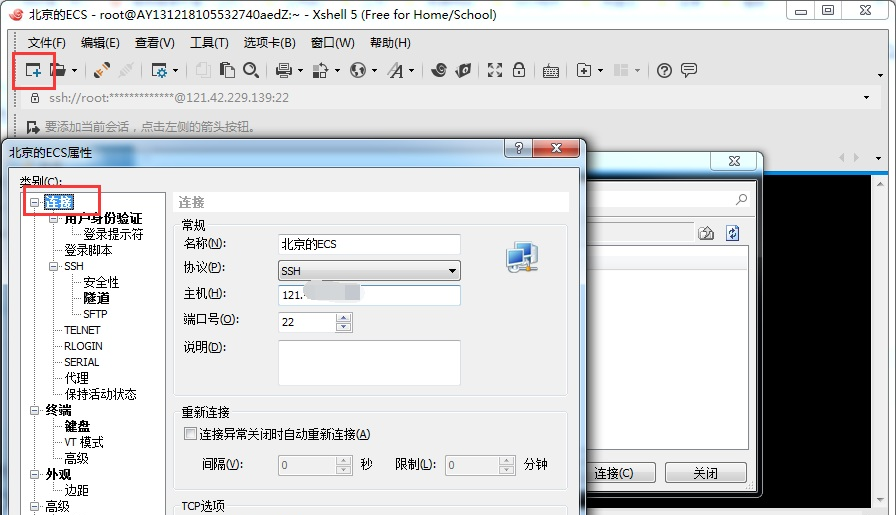Open the 窗口(W) menu
Viewport: 896px width, 515px height.
point(333,43)
